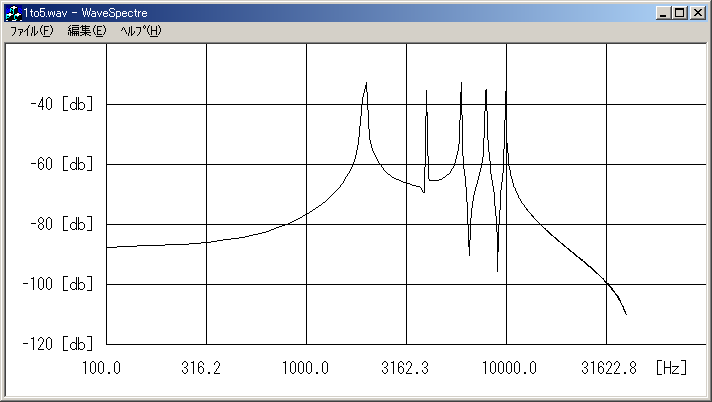Click the -100 [db] axis label
Viewport: 712px width, 402px height.
[58, 284]
